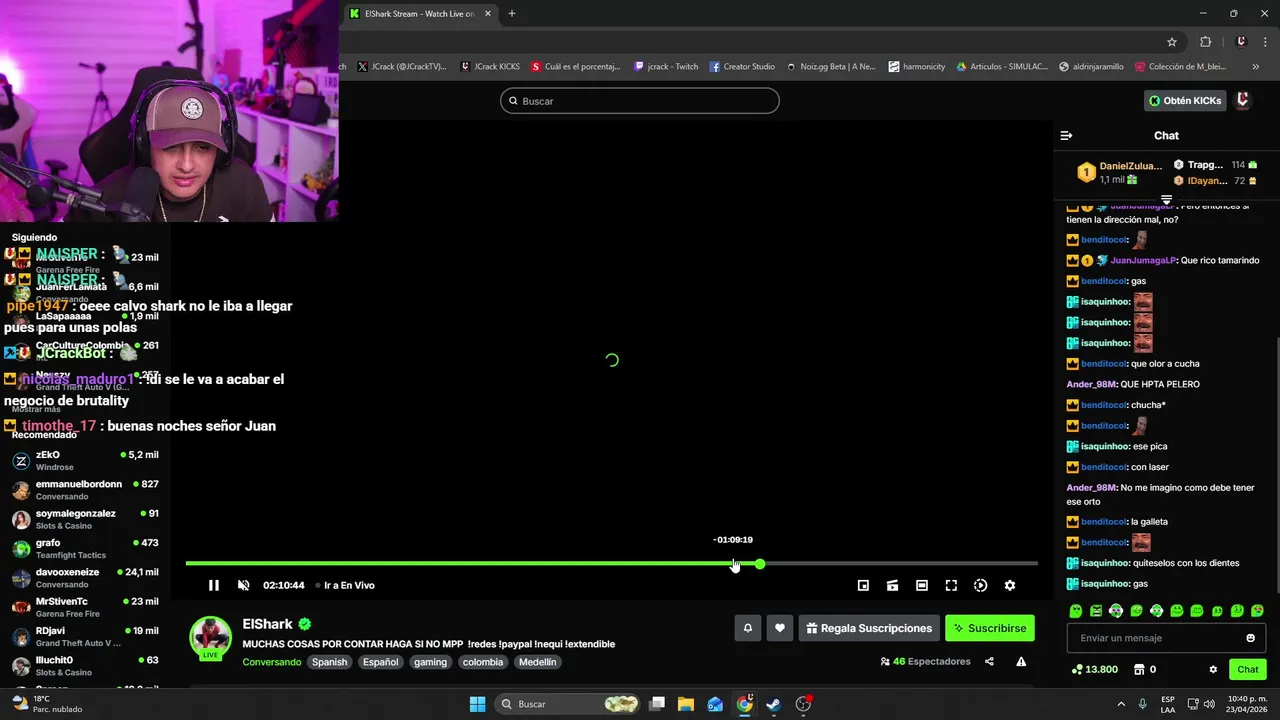Open the Conversando category link
The height and width of the screenshot is (720, 1280).
[x=272, y=662]
